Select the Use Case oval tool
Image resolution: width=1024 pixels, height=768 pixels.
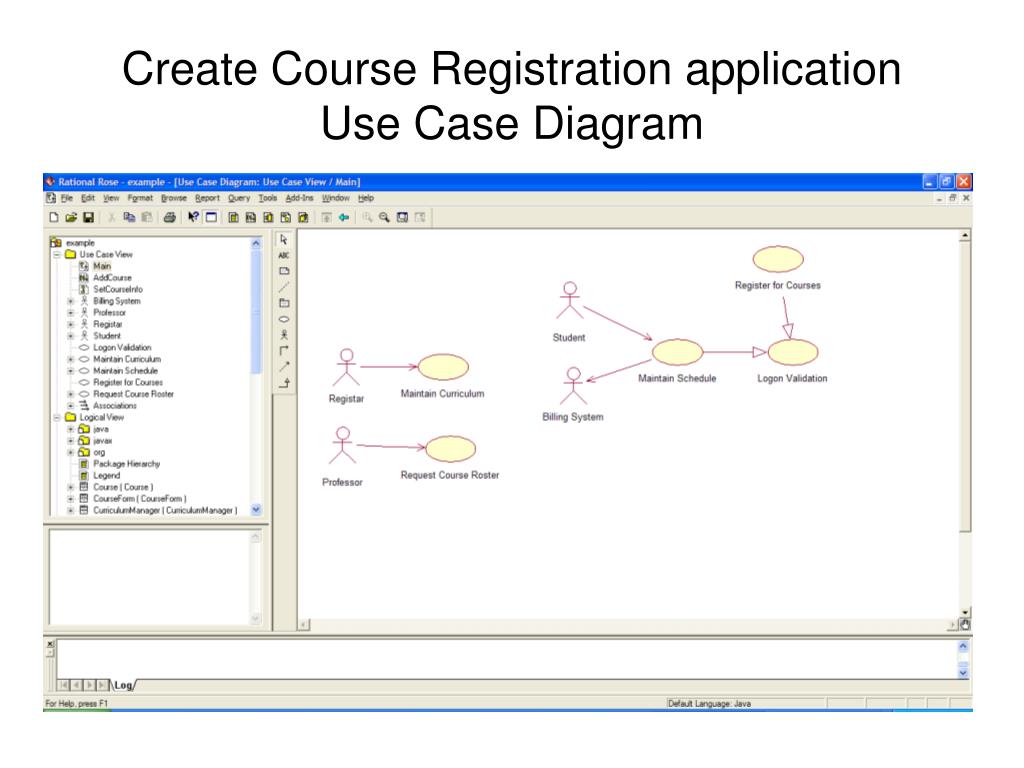284,319
